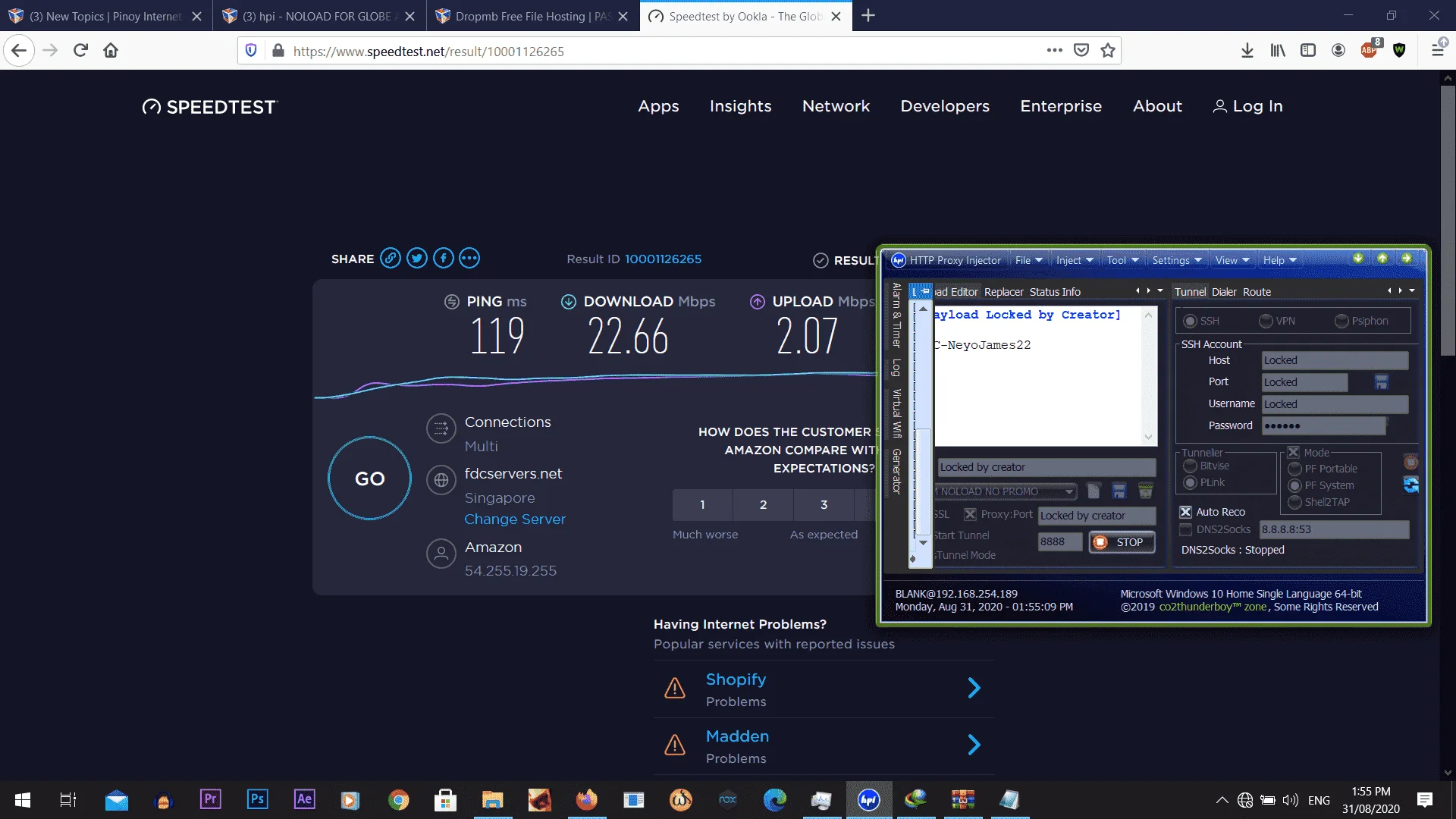Viewport: 1456px width, 819px height.
Task: Copy the Speedtest result link icon
Action: pos(391,259)
